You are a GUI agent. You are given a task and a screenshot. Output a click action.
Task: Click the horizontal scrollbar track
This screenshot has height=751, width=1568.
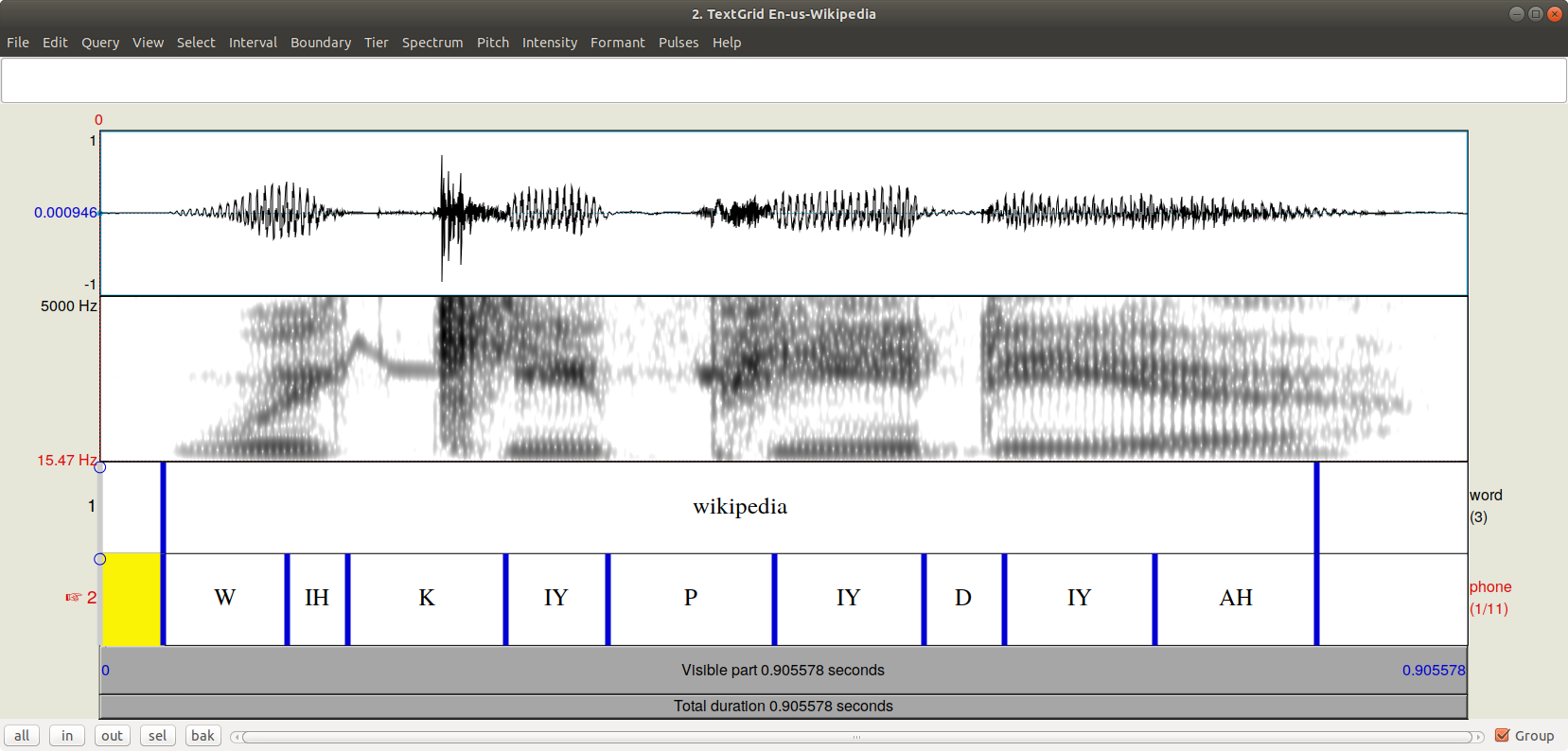[x=856, y=737]
